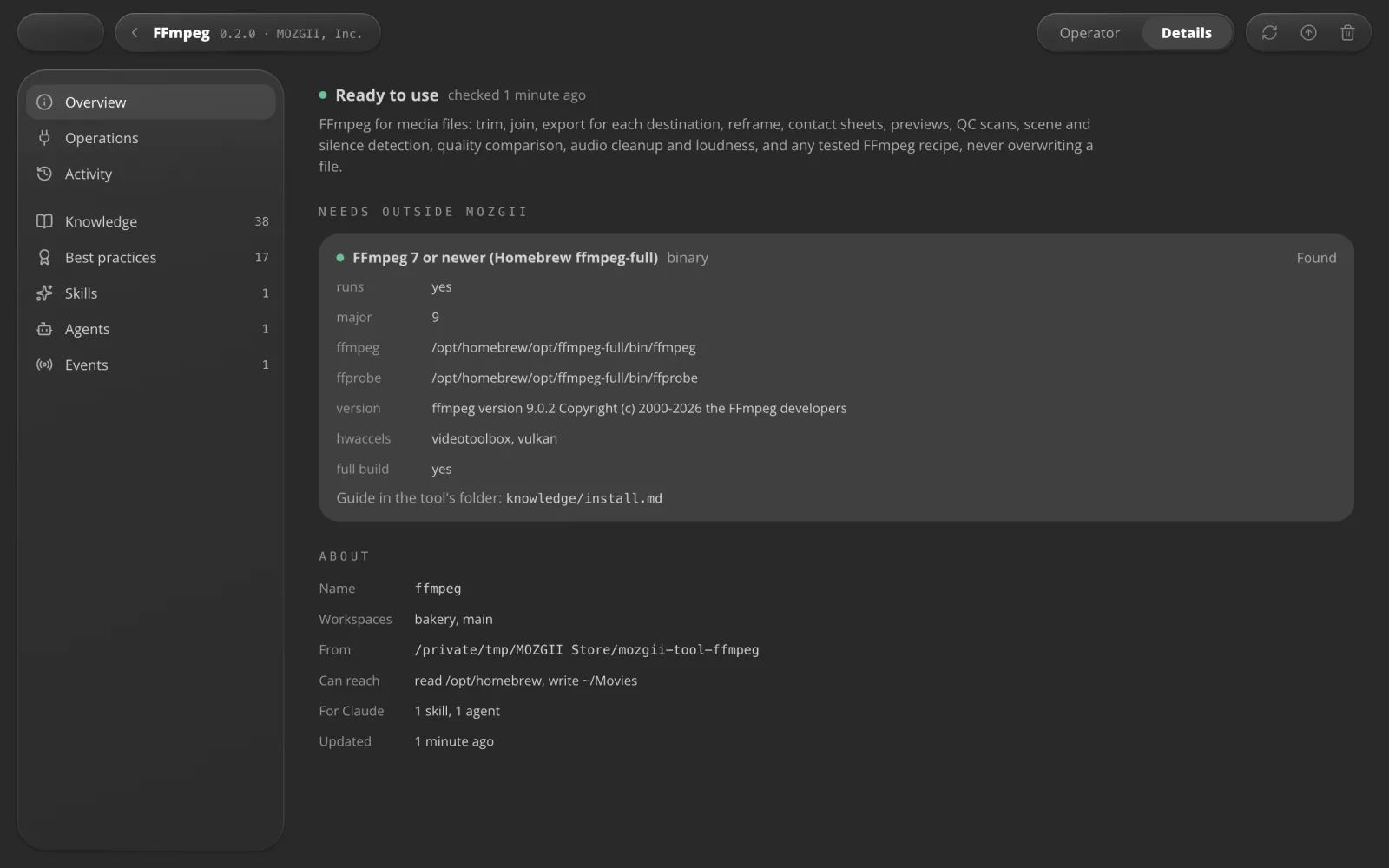Click the upload arrow icon in toolbar
Screen dimensions: 1389x868
pyautogui.click(x=1308, y=33)
